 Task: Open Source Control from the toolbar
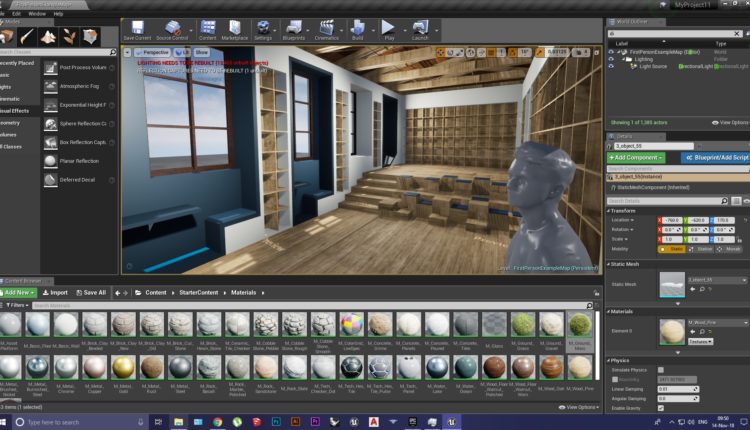(174, 28)
